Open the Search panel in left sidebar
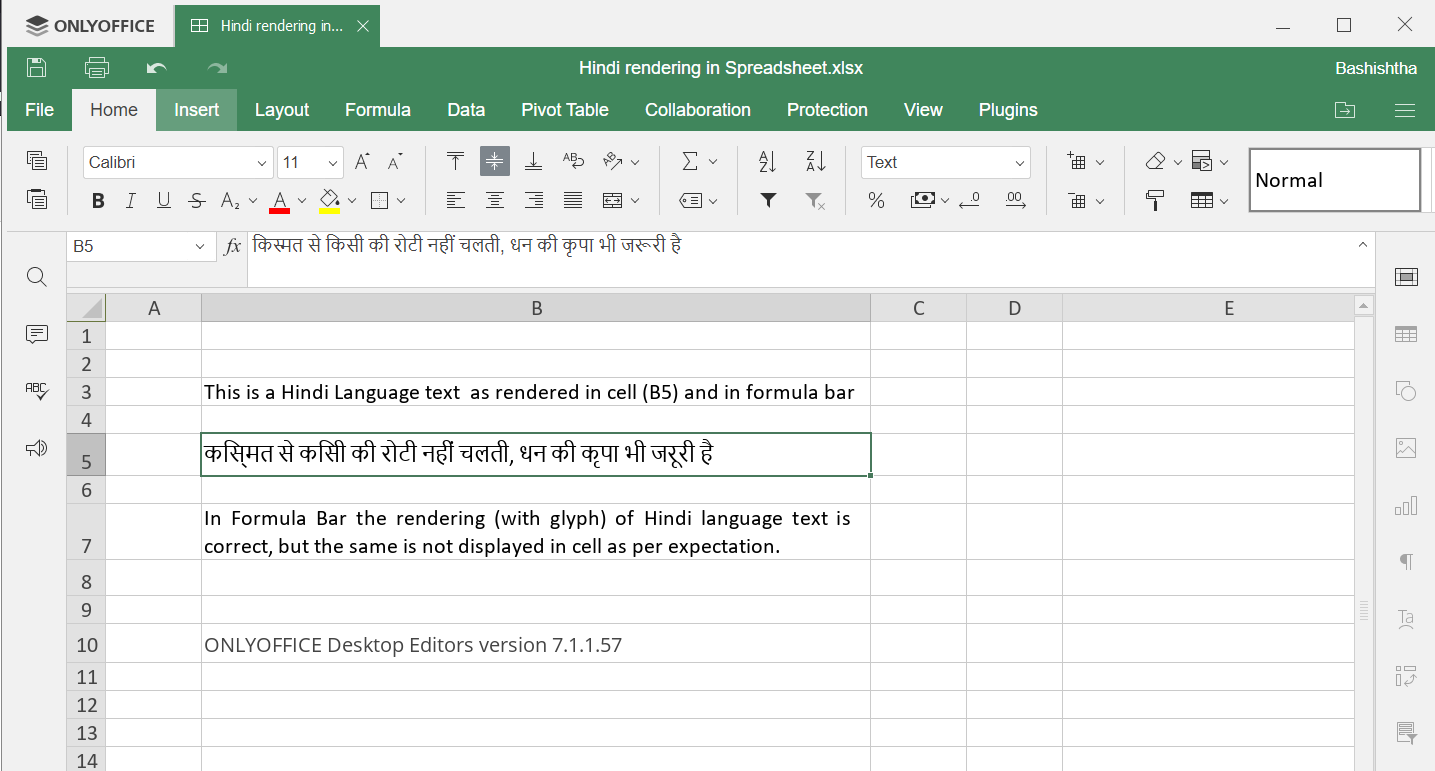1435x771 pixels. 37,277
